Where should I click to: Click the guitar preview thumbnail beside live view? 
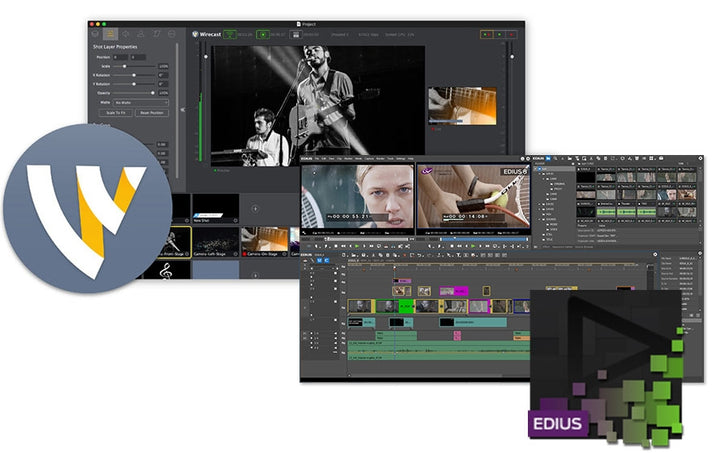click(x=462, y=105)
